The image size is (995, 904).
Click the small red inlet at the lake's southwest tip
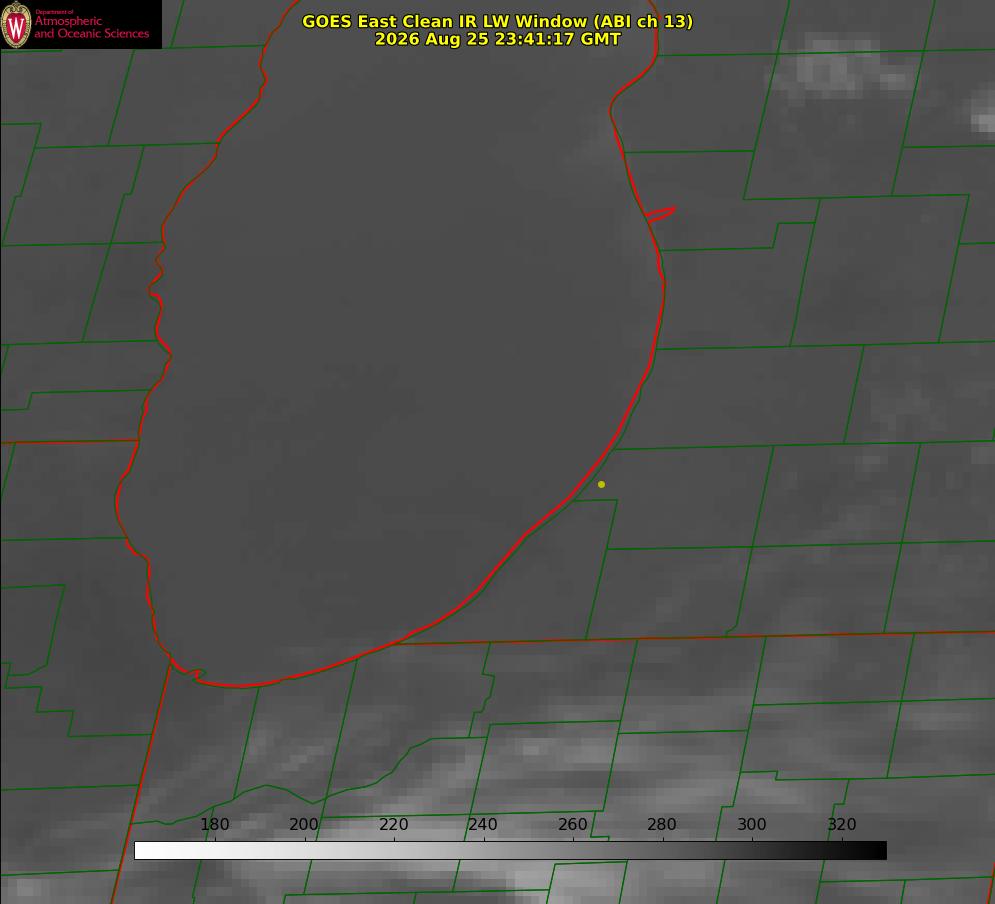click(188, 671)
